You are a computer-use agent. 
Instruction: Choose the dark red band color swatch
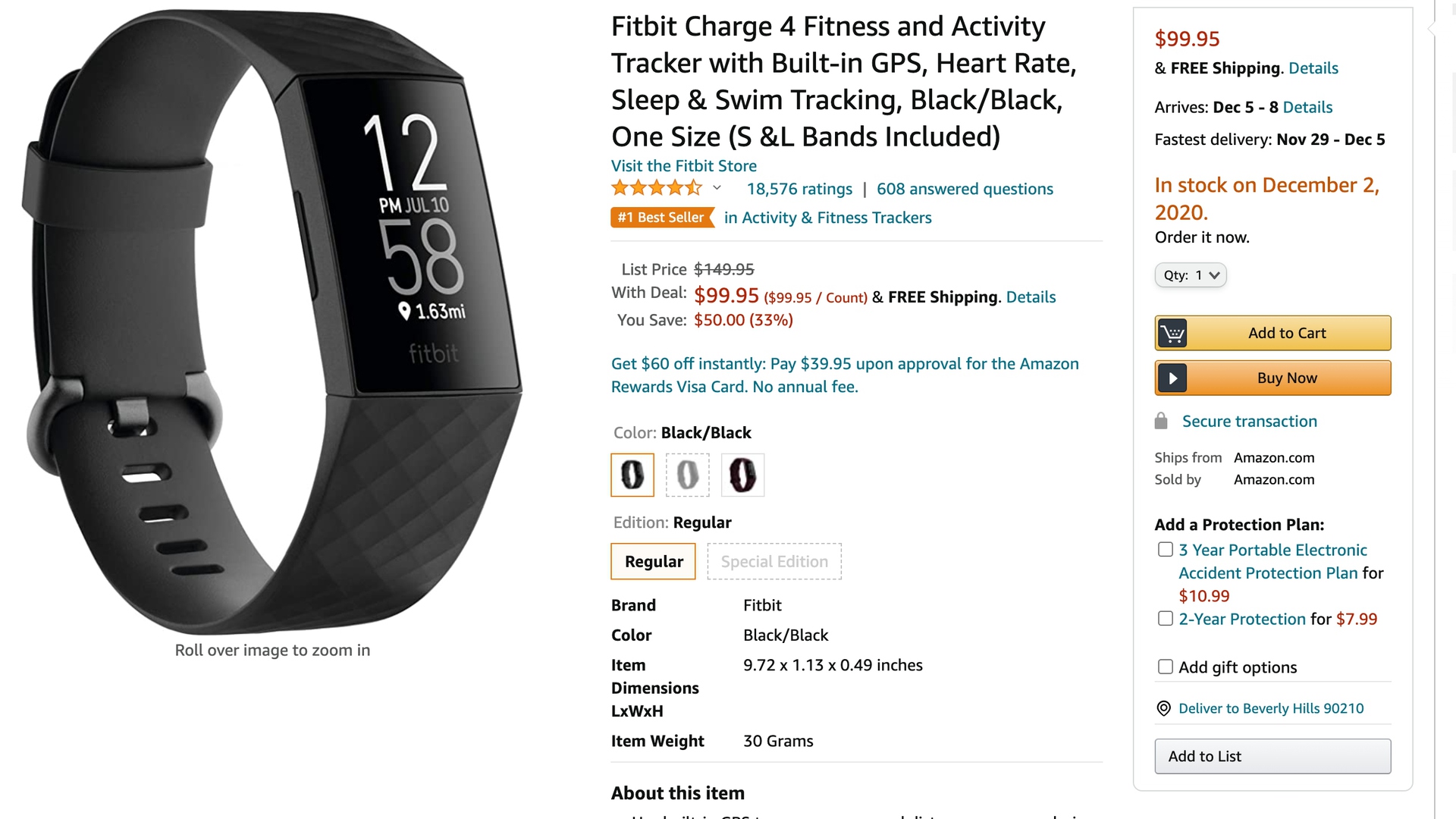[x=742, y=475]
